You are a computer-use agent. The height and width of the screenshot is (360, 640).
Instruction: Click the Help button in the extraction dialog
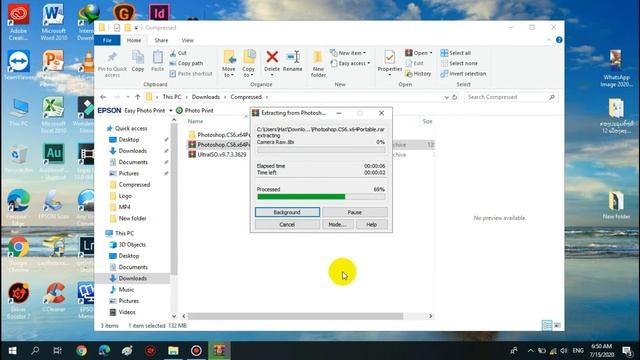pos(371,224)
